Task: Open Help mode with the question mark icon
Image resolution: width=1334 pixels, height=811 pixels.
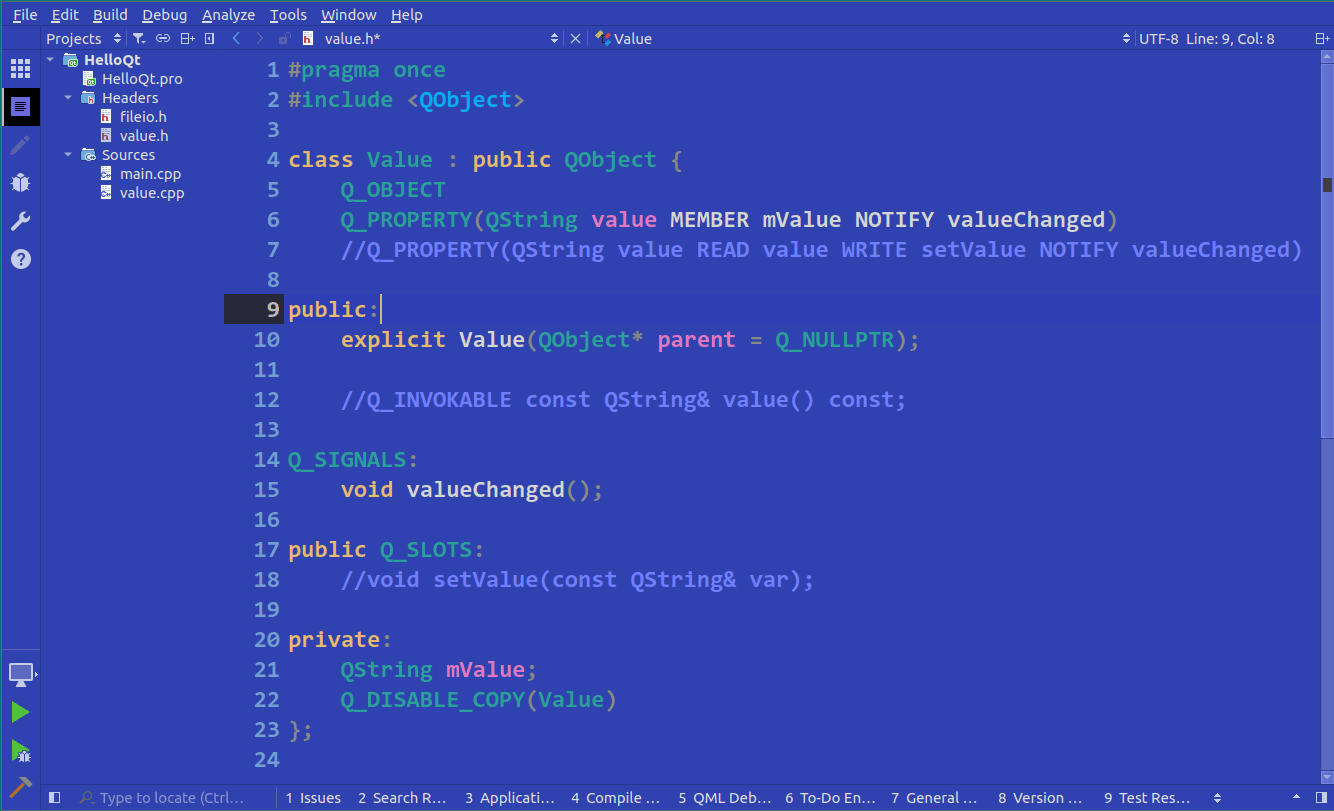Action: [20, 258]
